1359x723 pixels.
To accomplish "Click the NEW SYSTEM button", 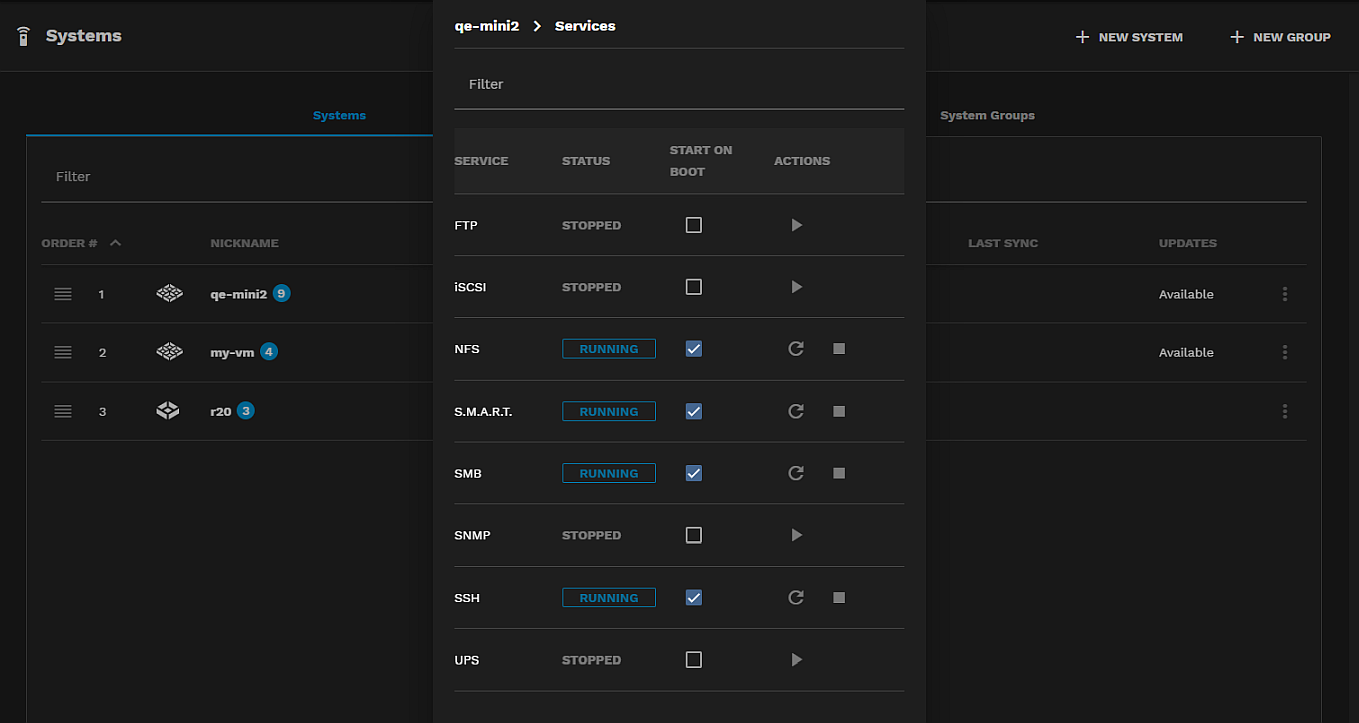I will tap(1128, 37).
